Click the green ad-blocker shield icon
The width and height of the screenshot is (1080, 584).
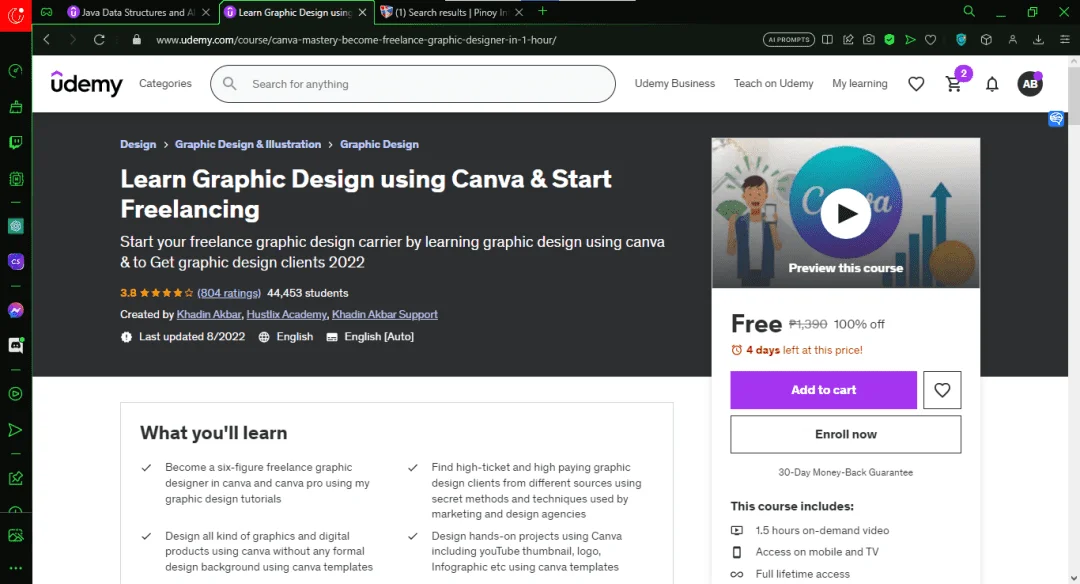coord(889,40)
